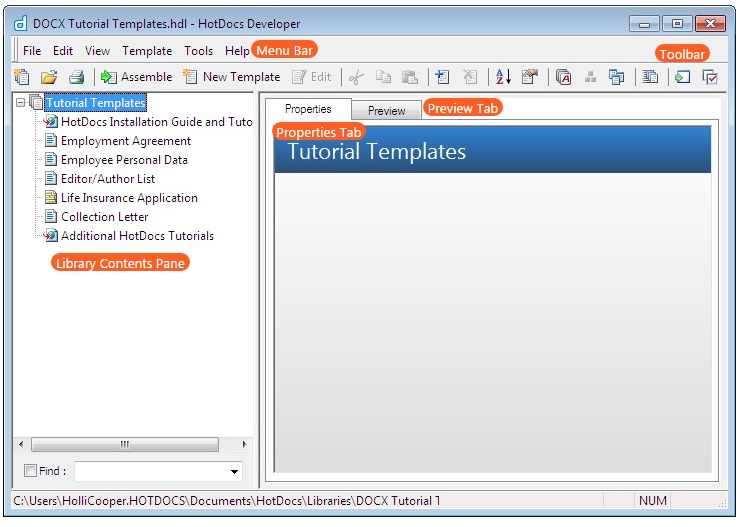Sort library items with A-Z icon
741x527 pixels.
503,77
